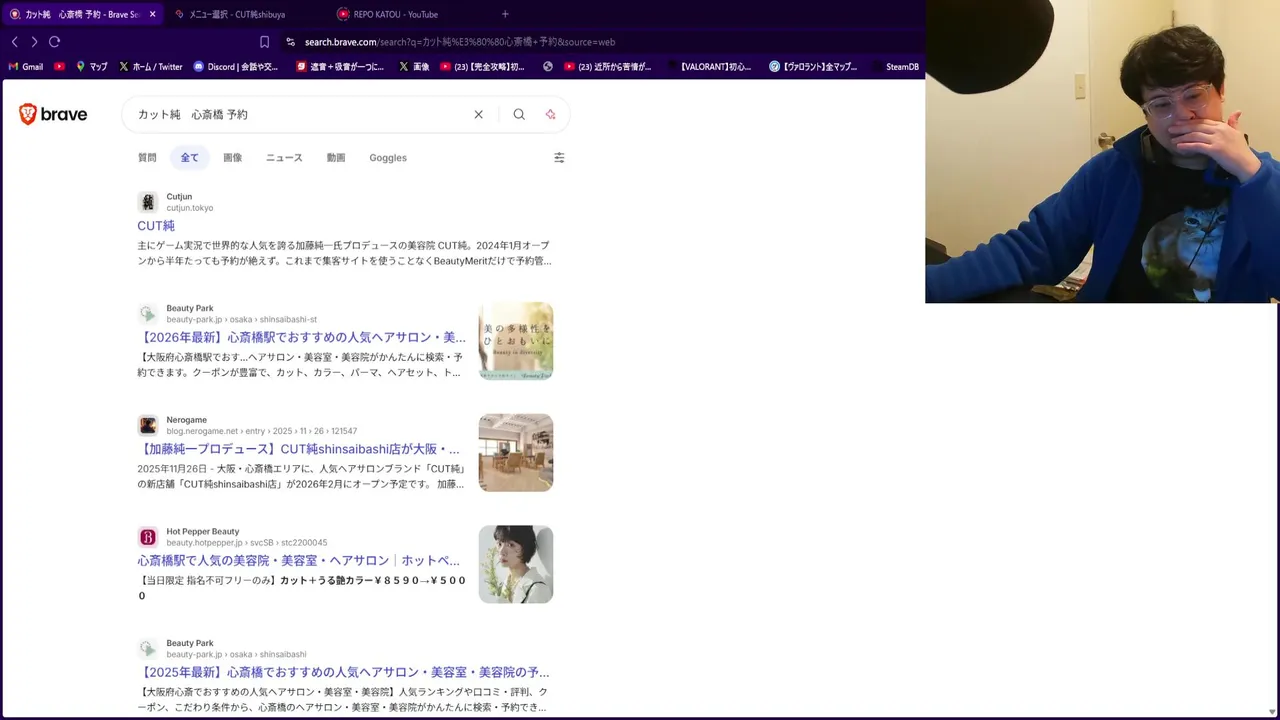The image size is (1280, 720).
Task: Open the Nerogame salon interior thumbnail
Action: coord(516,453)
